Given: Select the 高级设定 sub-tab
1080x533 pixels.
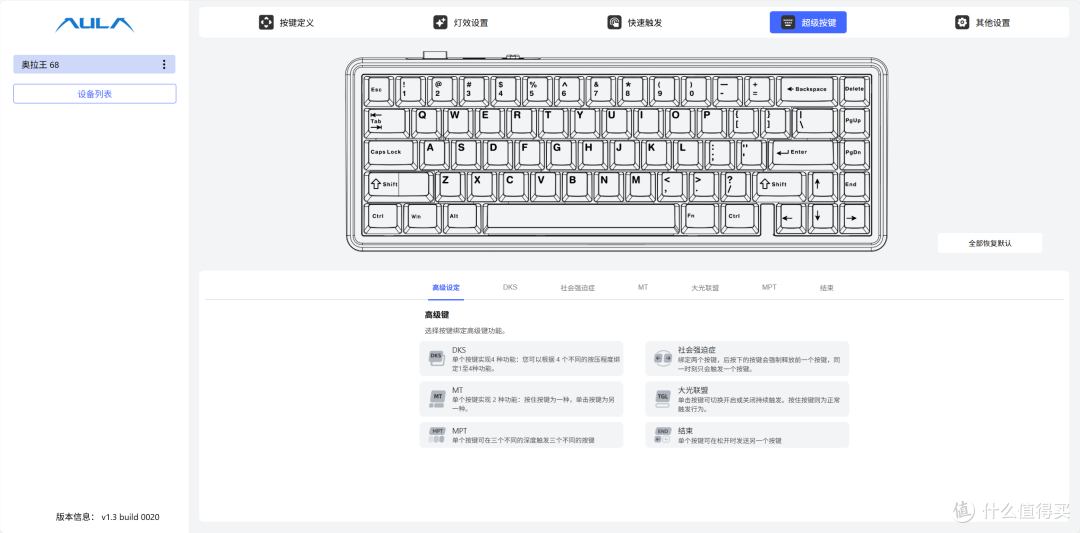Looking at the screenshot, I should 446,287.
